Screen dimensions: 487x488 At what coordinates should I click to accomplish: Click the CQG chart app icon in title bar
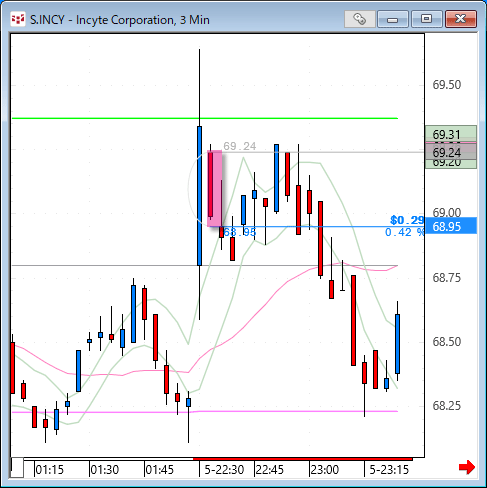point(18,20)
